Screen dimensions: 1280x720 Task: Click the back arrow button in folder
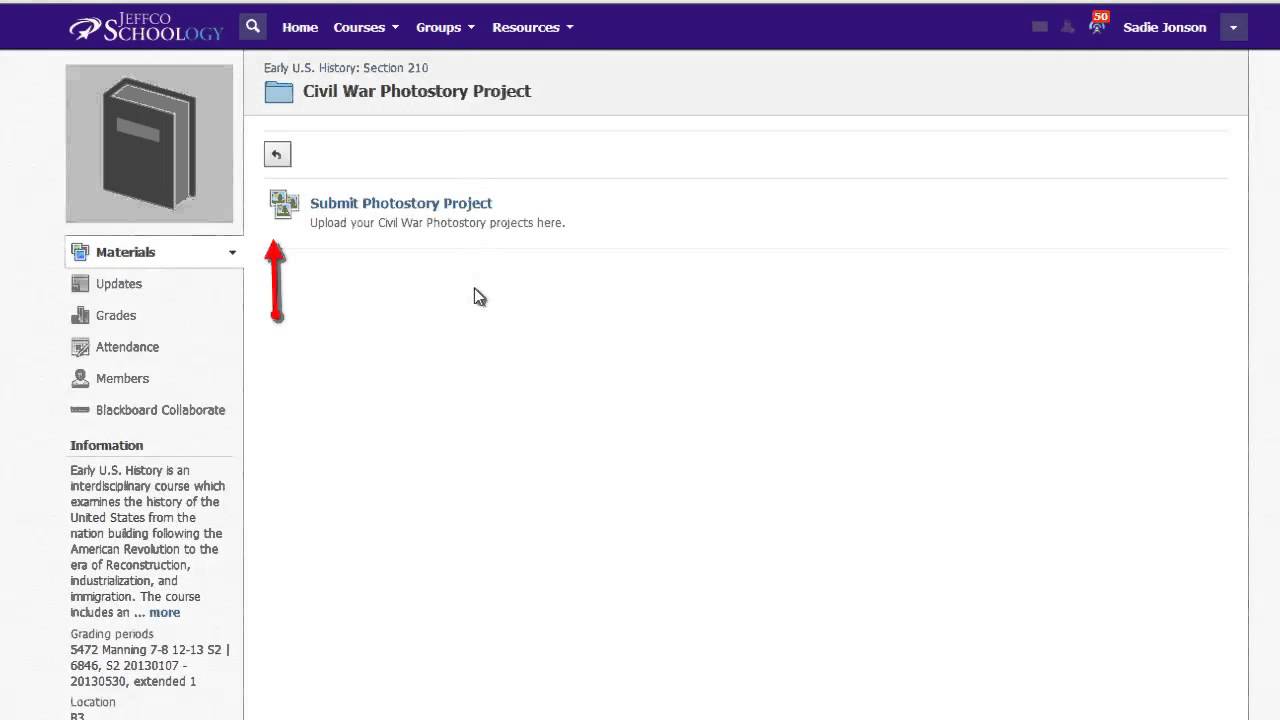click(x=277, y=154)
